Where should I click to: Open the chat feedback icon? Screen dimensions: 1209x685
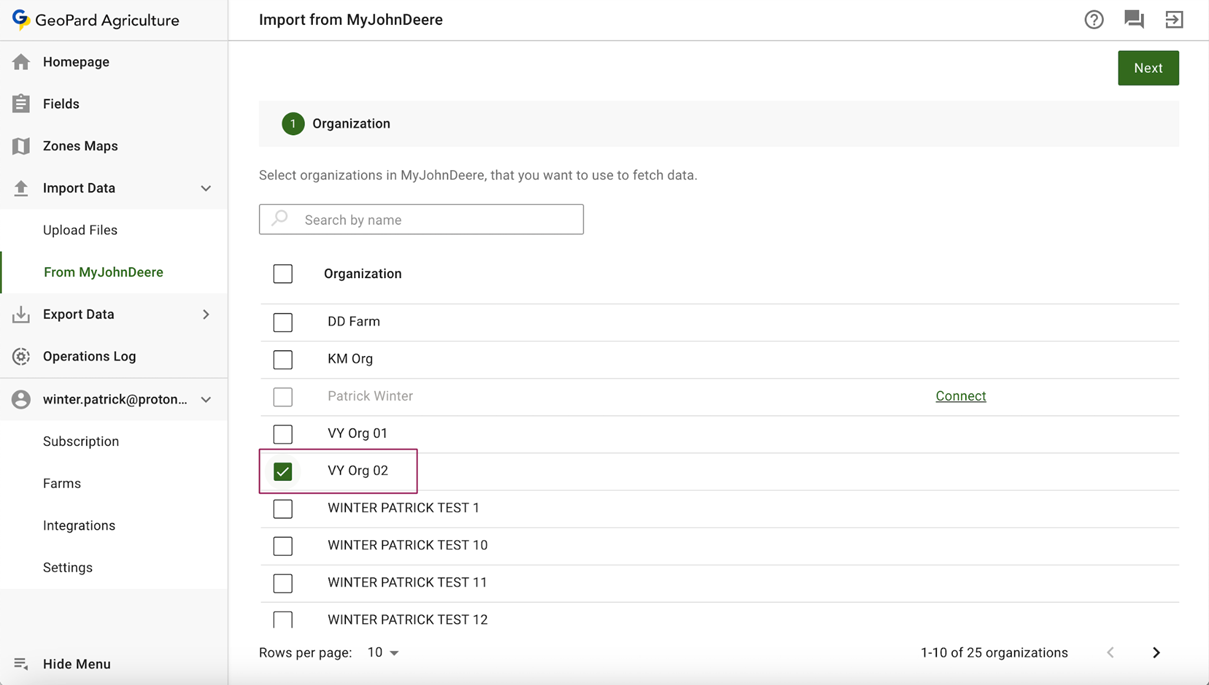tap(1134, 20)
